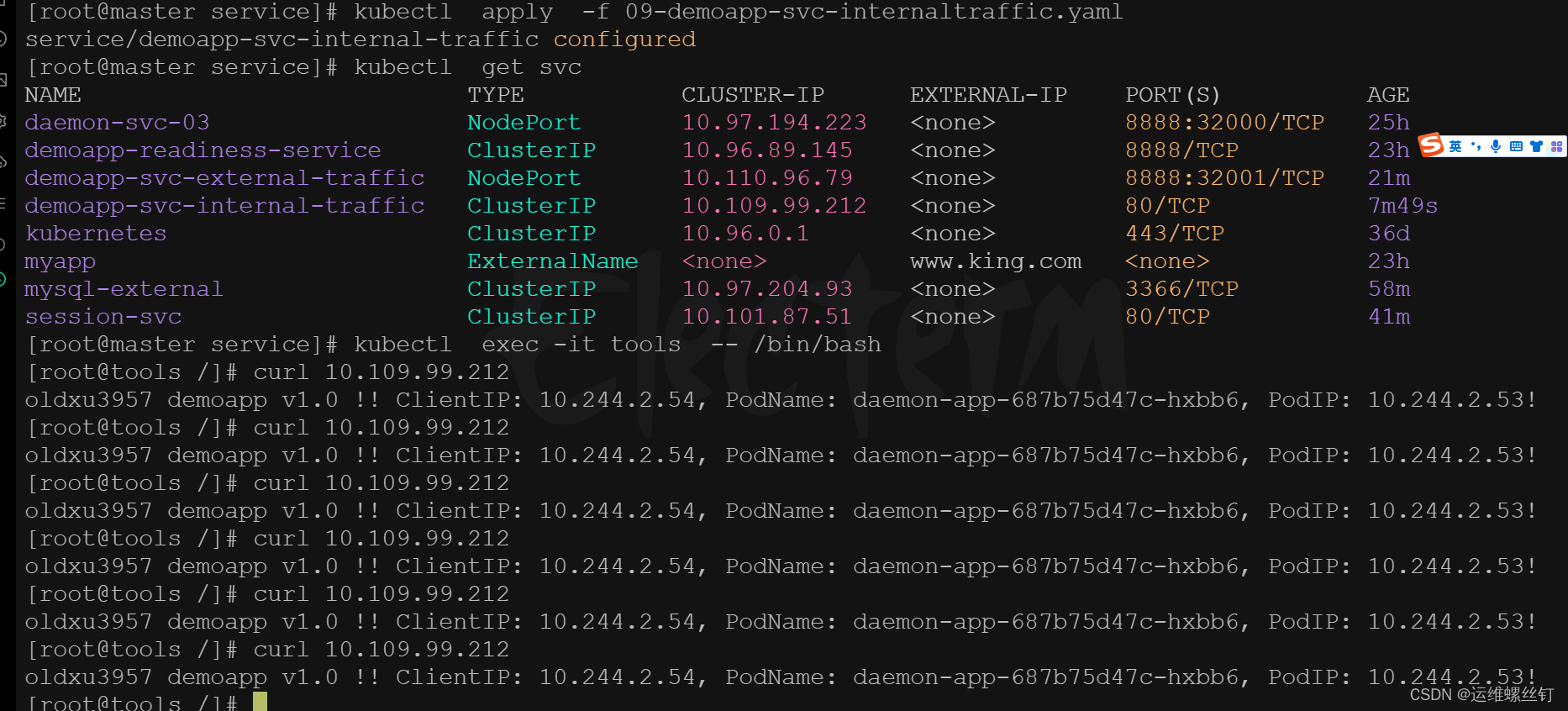Click the 80/TCP port of session-svc
The height and width of the screenshot is (711, 1568).
(1168, 317)
